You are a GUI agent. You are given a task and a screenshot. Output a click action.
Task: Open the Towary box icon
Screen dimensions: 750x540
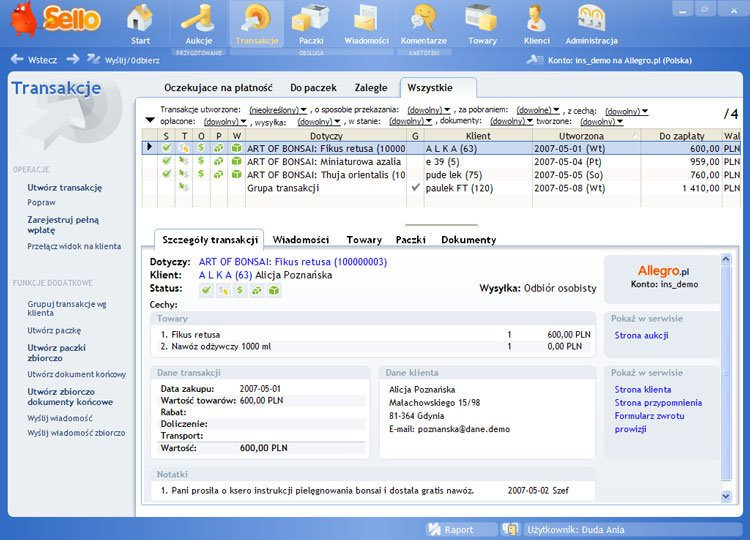click(x=482, y=20)
